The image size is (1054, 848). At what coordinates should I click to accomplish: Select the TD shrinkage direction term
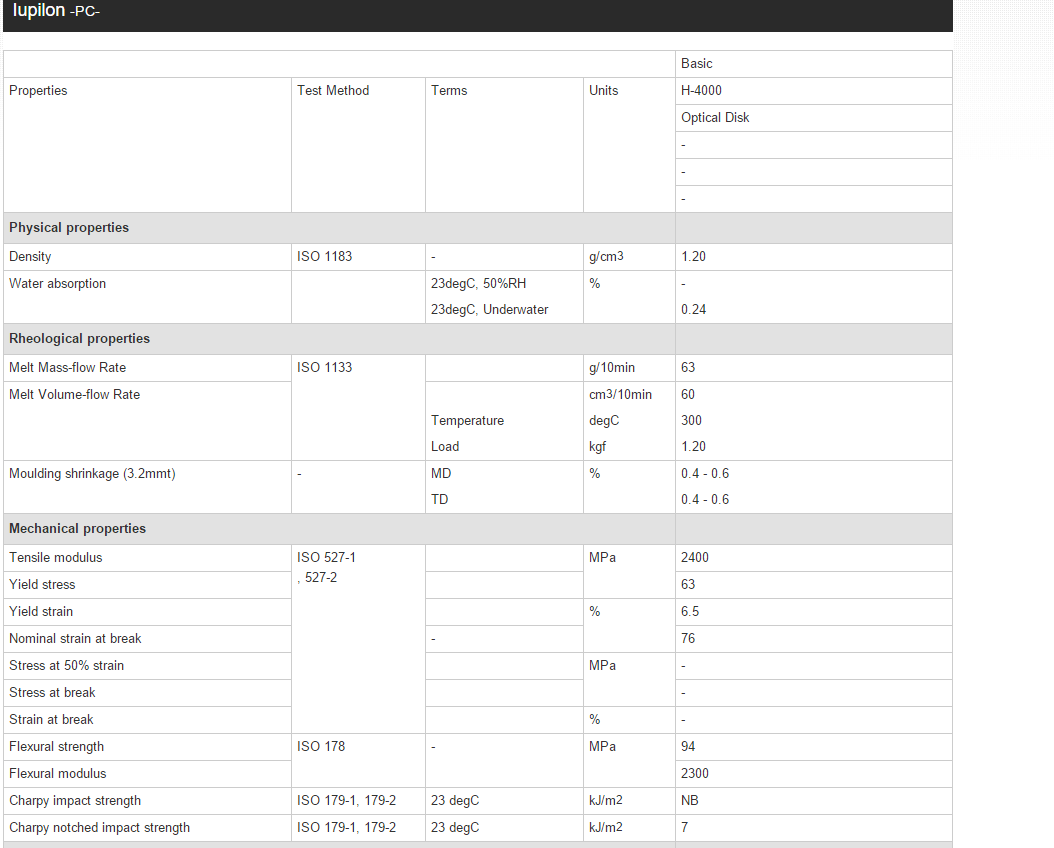[440, 500]
